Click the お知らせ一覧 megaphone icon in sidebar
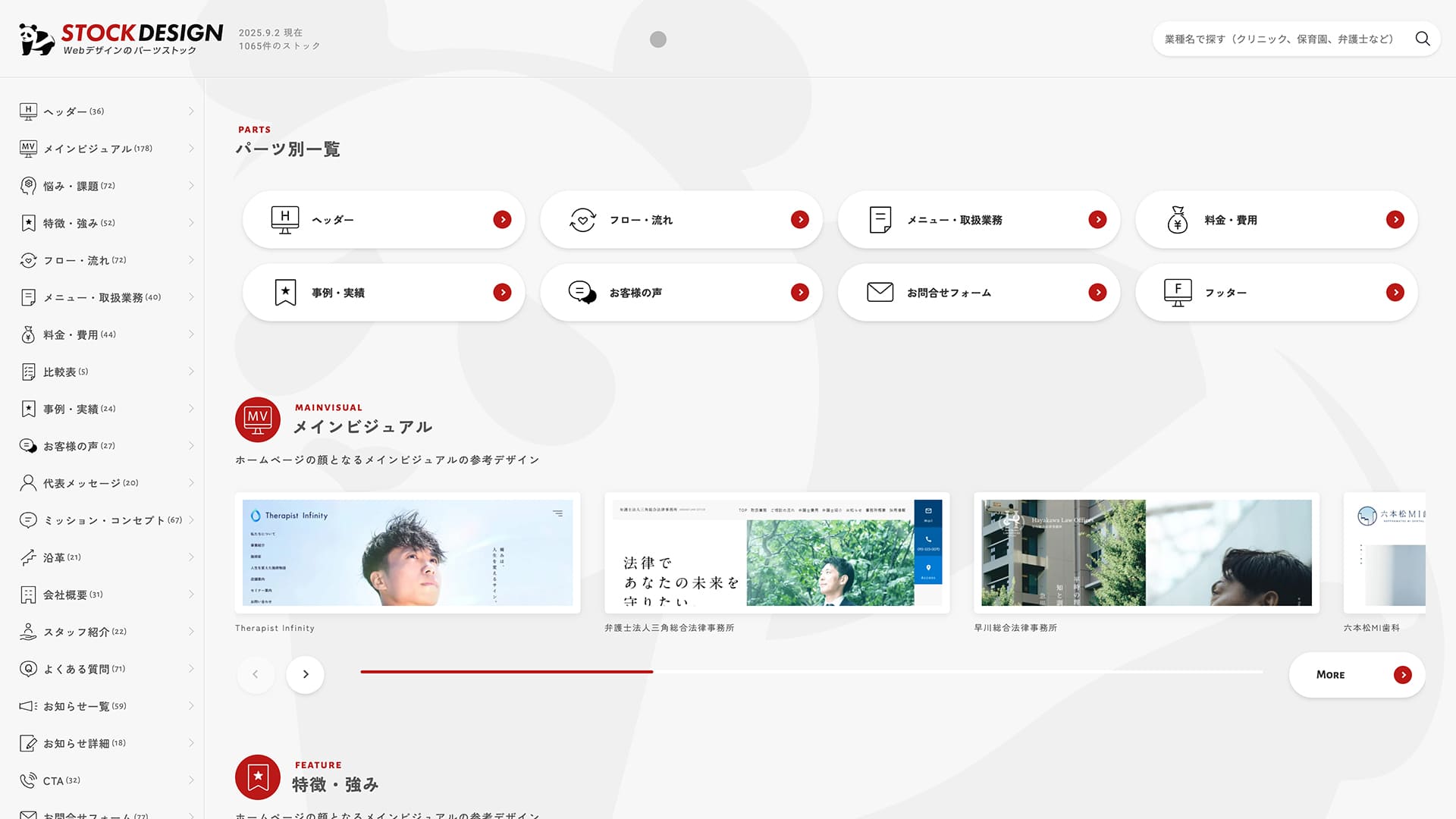This screenshot has width=1456, height=819. click(28, 706)
